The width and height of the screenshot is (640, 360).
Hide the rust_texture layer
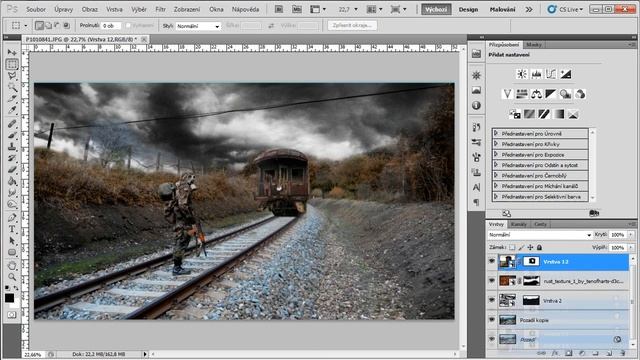pyautogui.click(x=492, y=280)
